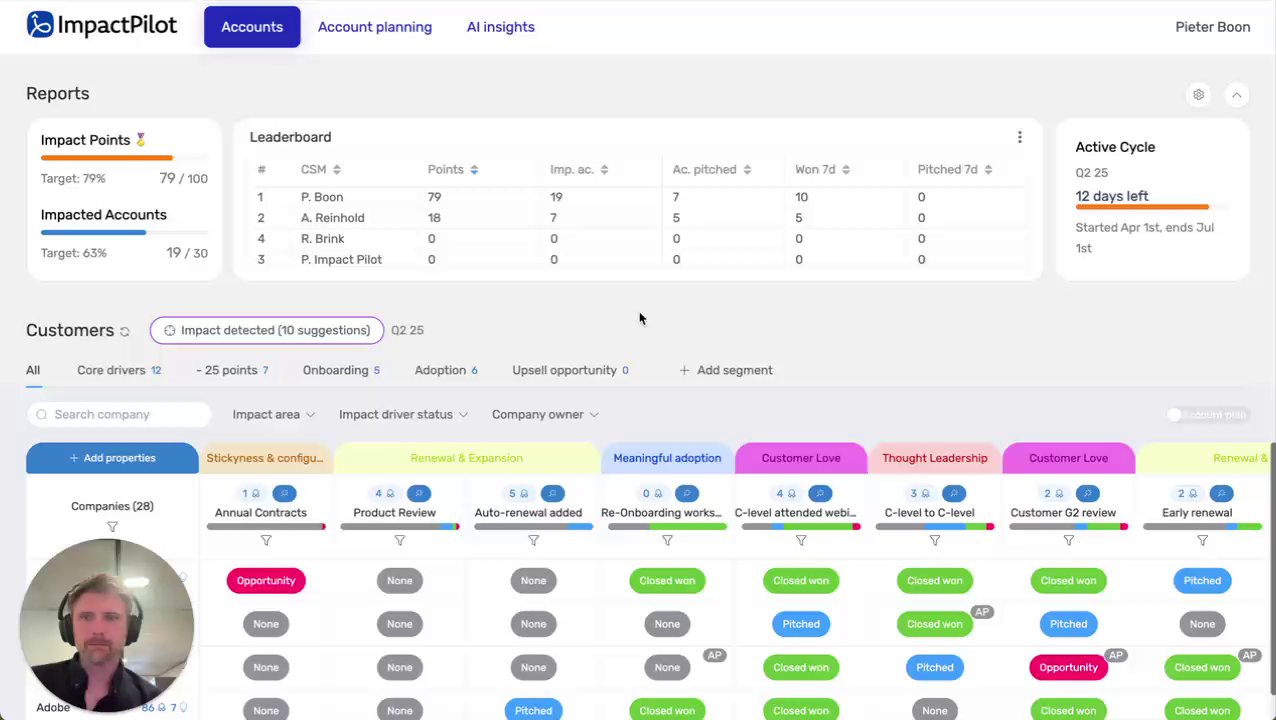Filter the Customer G2 review column
Screen dimensions: 1276x720
pyautogui.click(x=1068, y=540)
